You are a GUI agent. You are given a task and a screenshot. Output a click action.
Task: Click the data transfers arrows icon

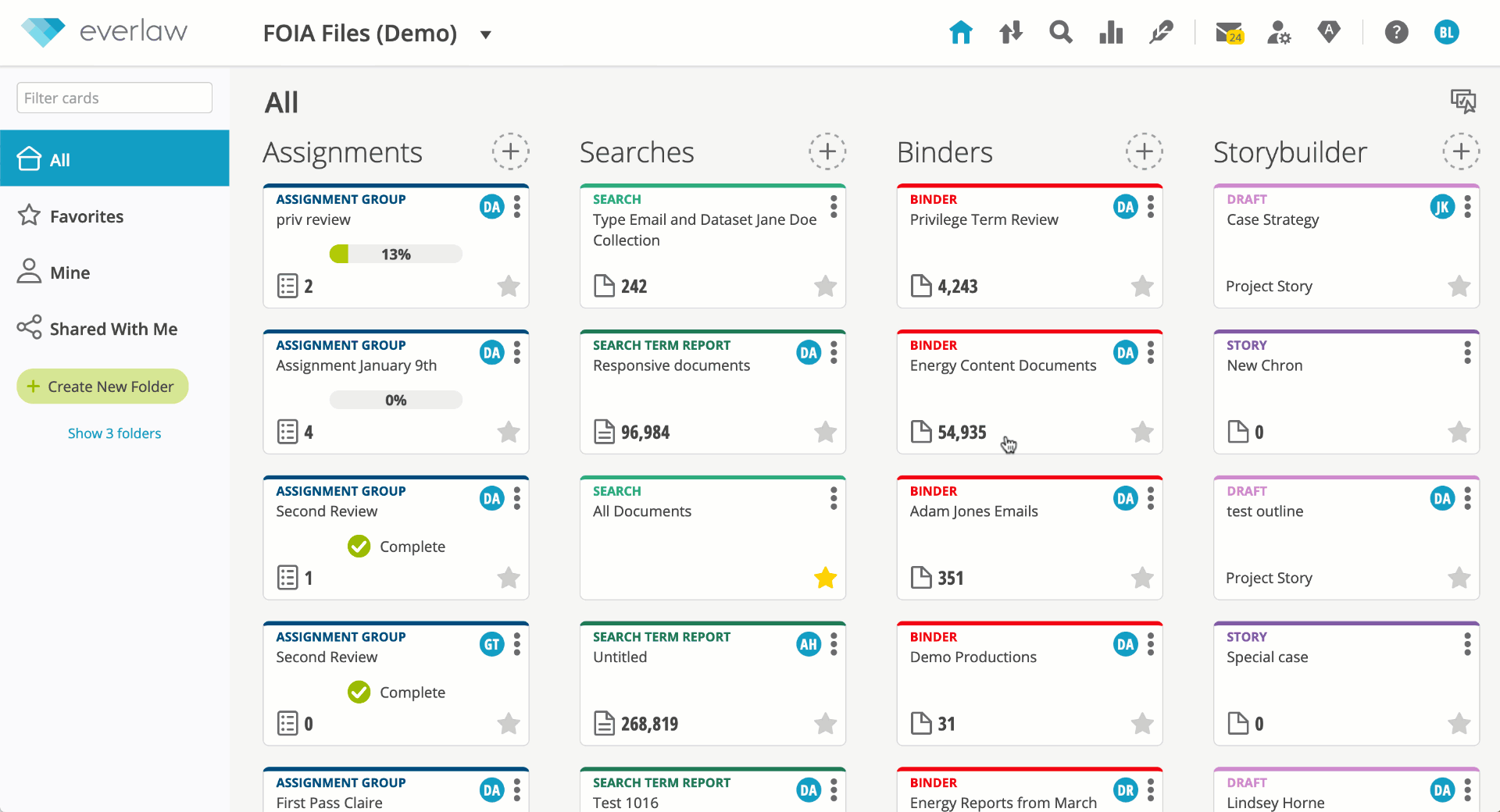point(1010,32)
